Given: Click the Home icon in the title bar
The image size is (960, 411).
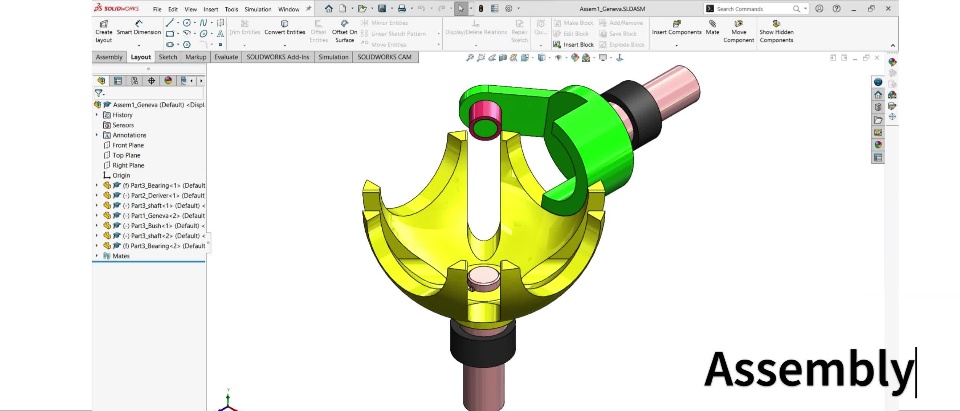Looking at the screenshot, I should (x=329, y=9).
